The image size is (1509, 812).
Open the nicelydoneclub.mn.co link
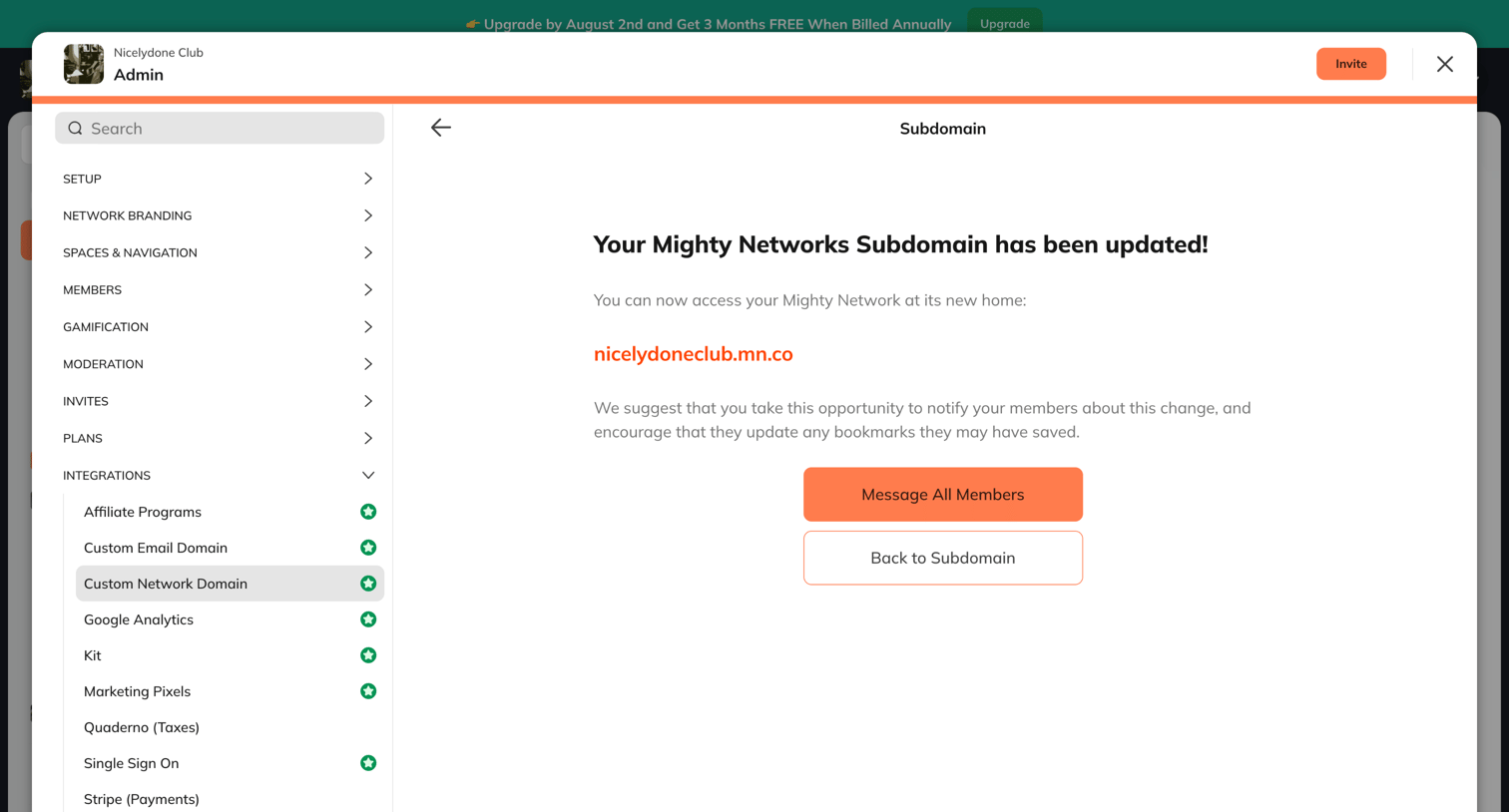click(x=694, y=354)
